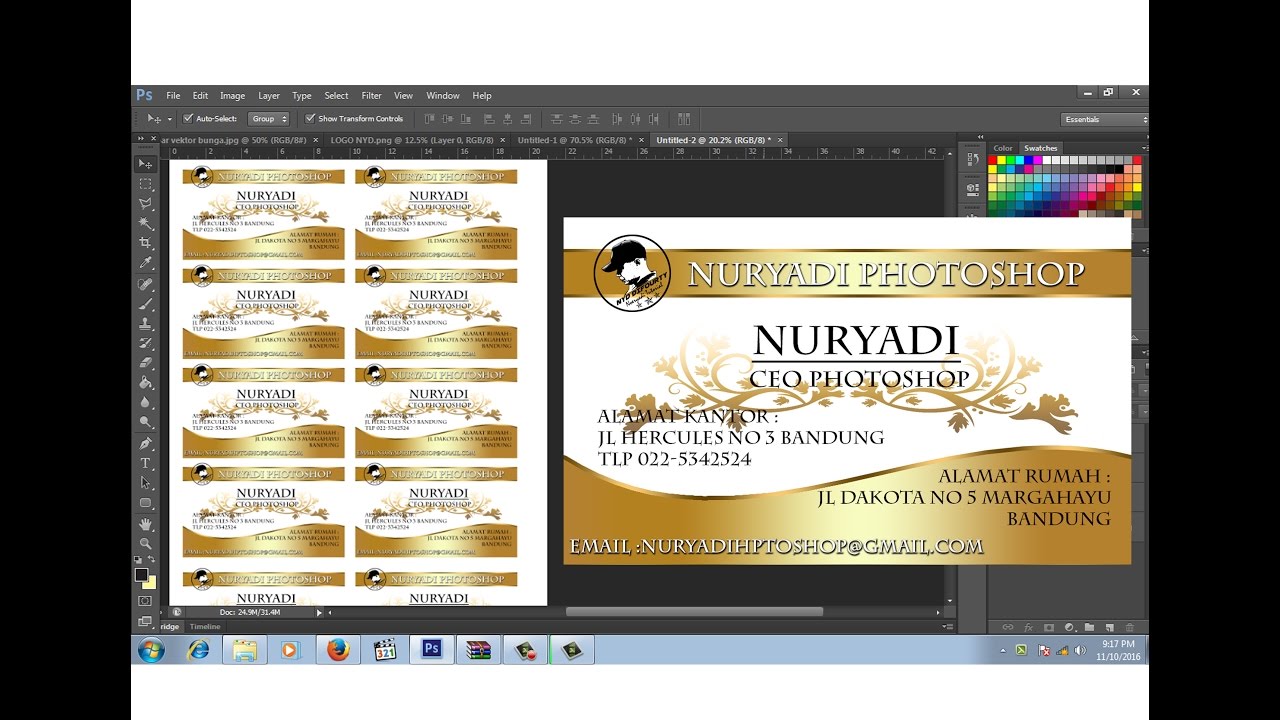Select the Blur tool
Screen dimensions: 1280x720
(x=146, y=403)
